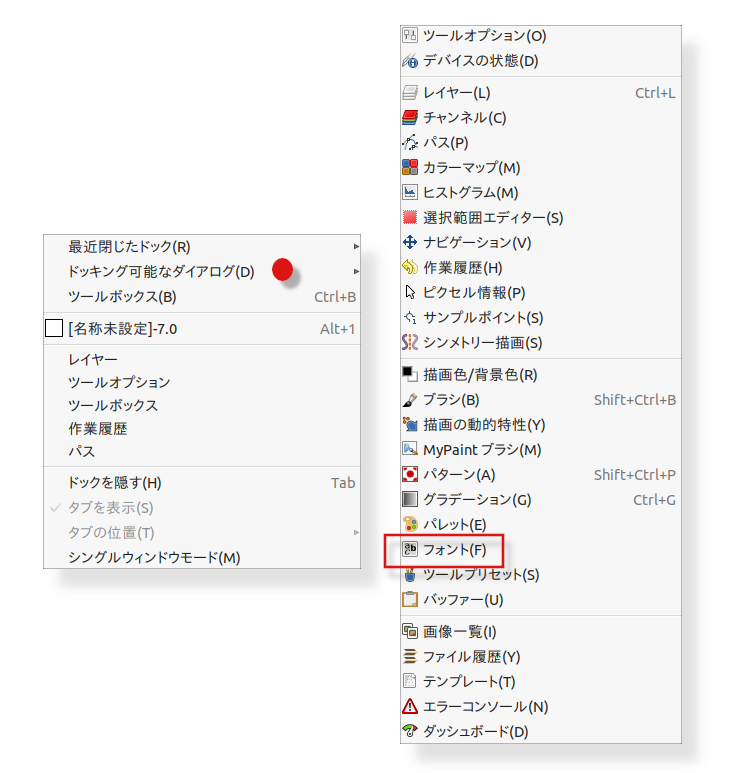
Task: Open the ツールボックス entry without shortcut
Action: (x=113, y=405)
